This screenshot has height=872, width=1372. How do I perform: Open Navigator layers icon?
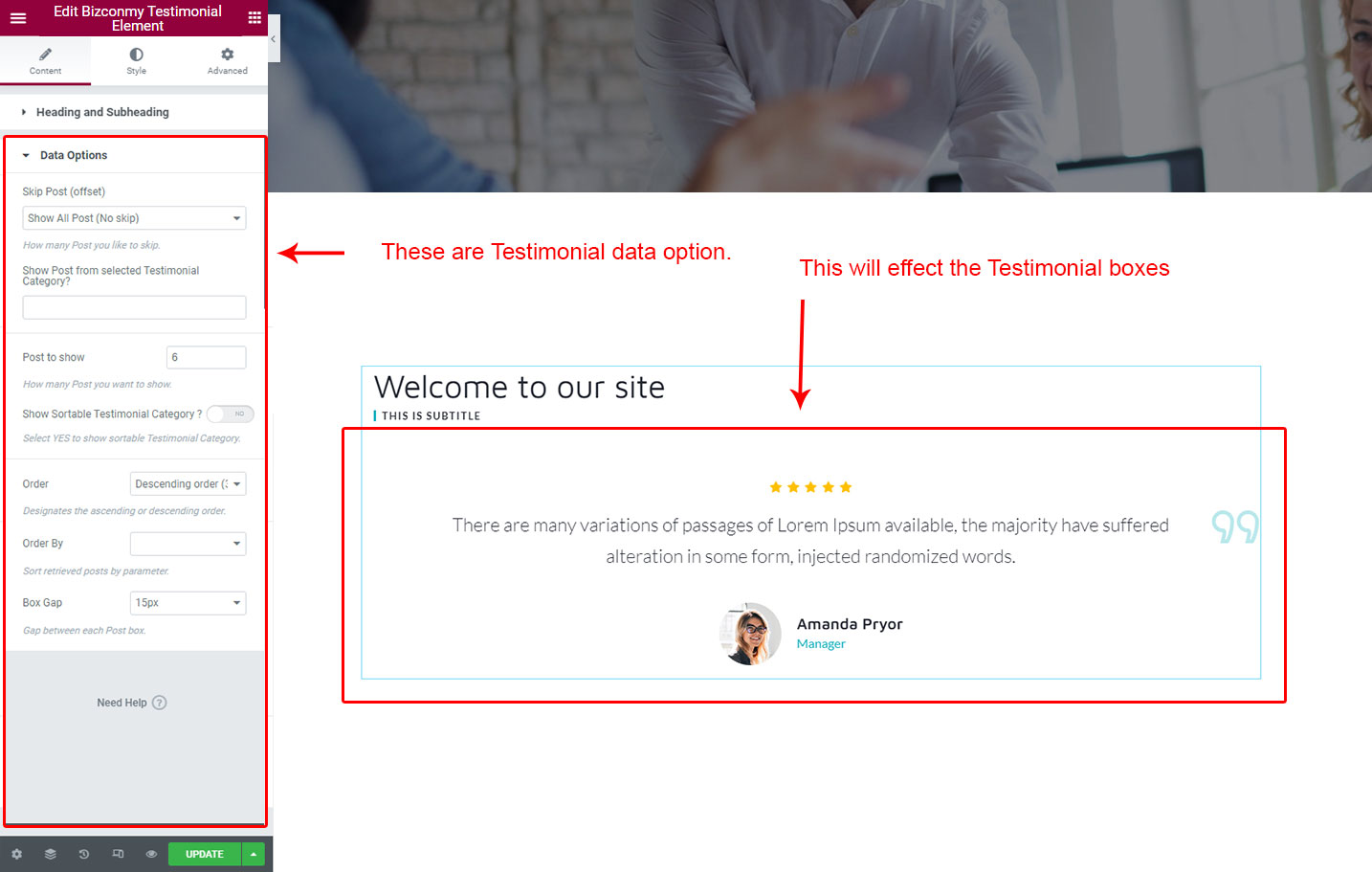pyautogui.click(x=51, y=854)
